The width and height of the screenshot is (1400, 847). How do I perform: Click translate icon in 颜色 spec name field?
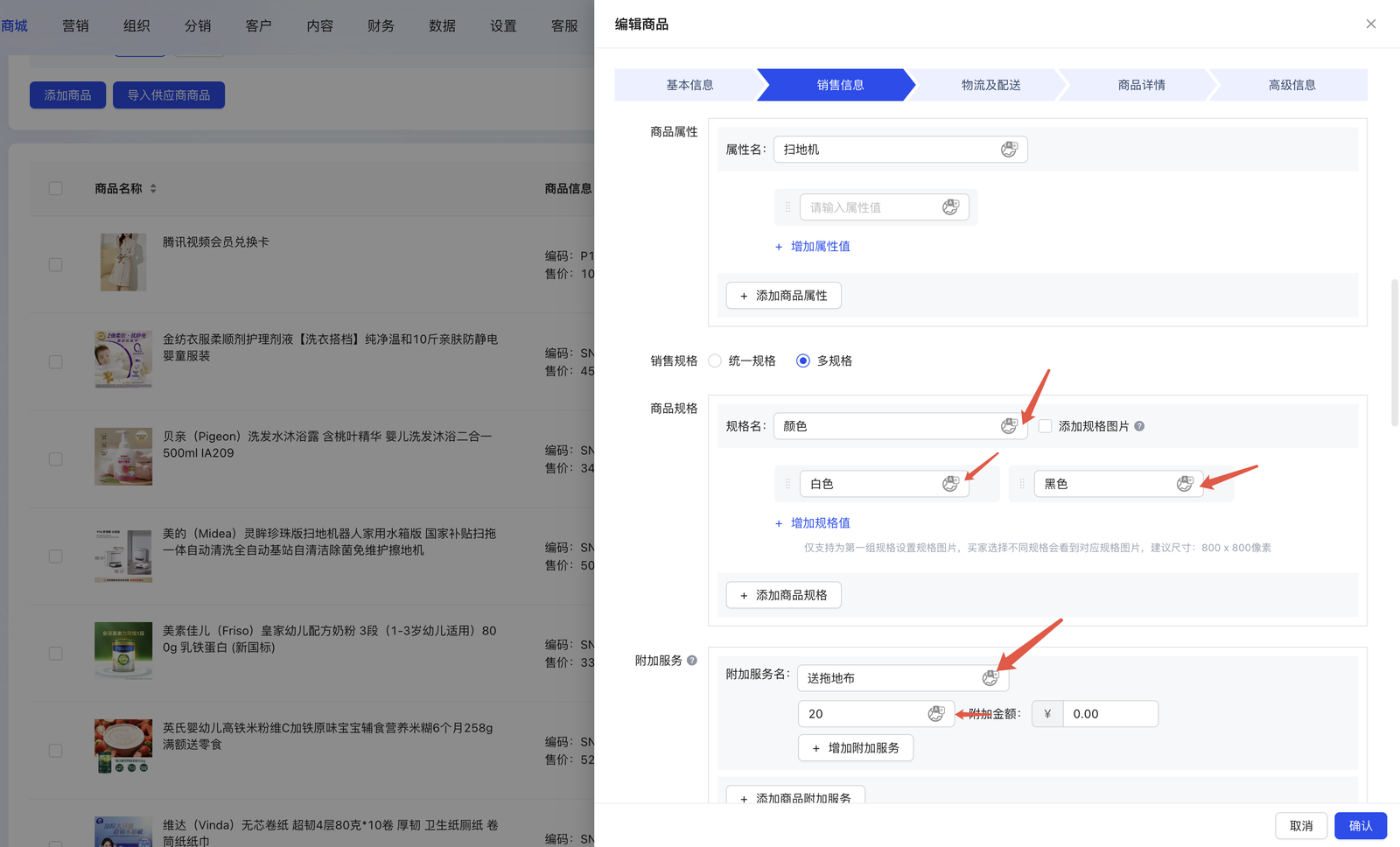tap(1009, 426)
